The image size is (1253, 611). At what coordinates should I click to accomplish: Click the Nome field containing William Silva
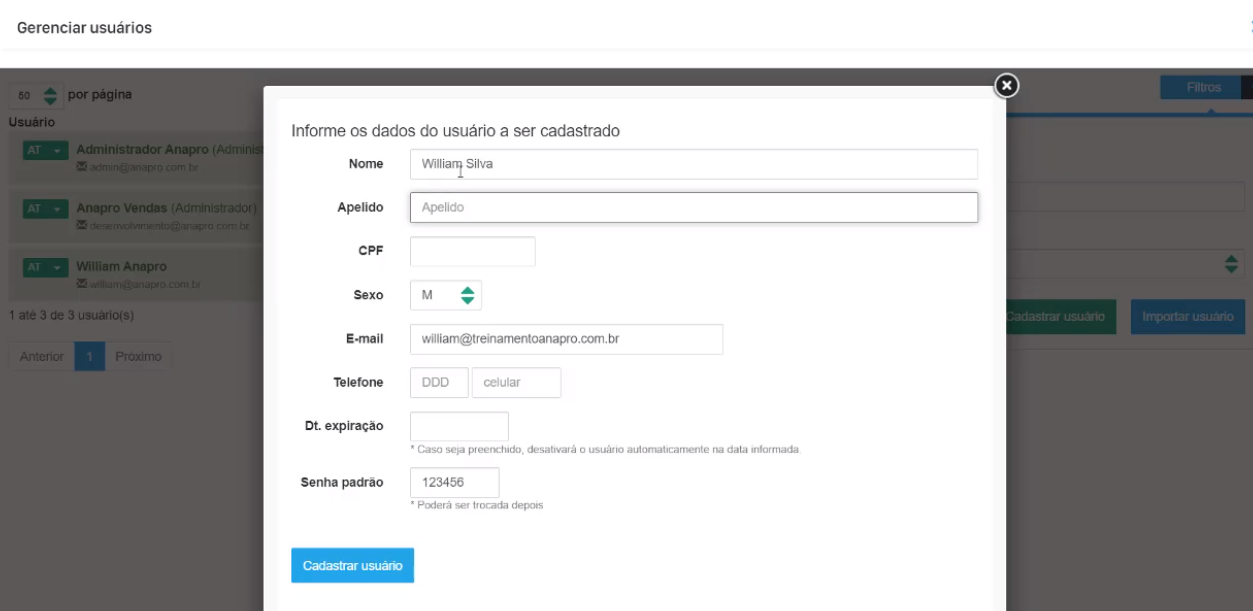coord(693,164)
